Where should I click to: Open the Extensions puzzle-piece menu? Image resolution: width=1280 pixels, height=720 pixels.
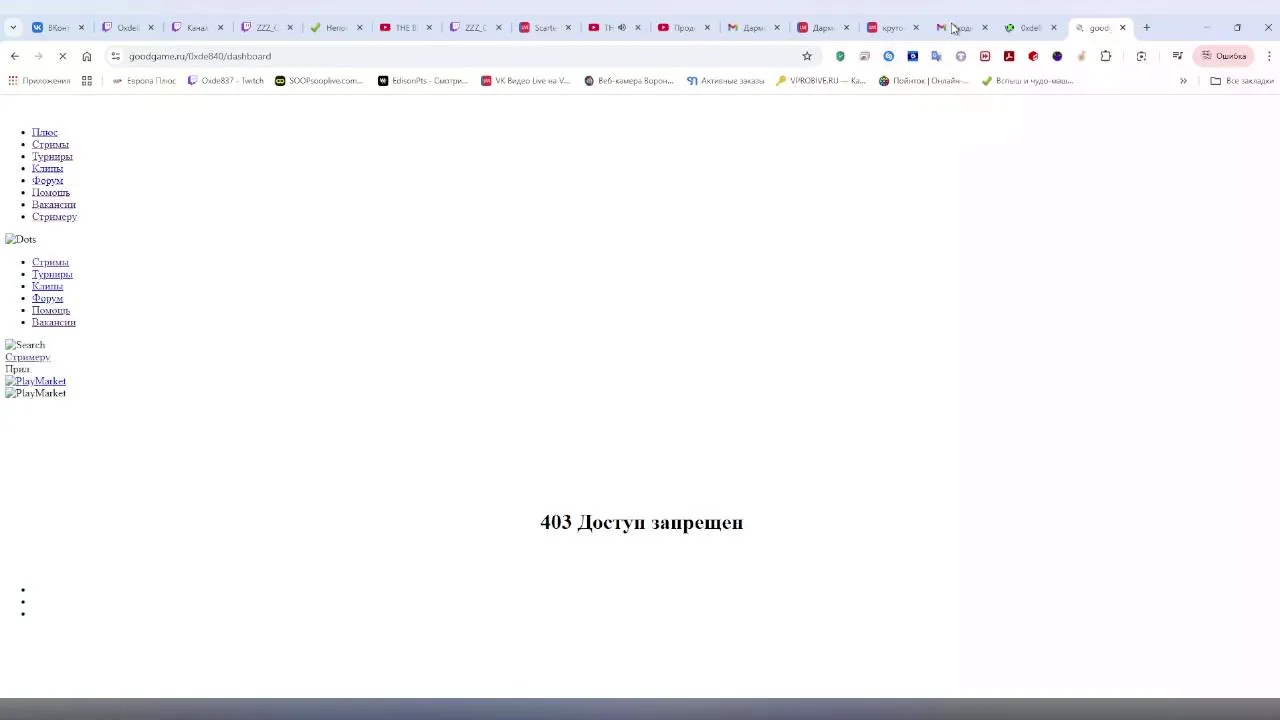tap(1106, 56)
